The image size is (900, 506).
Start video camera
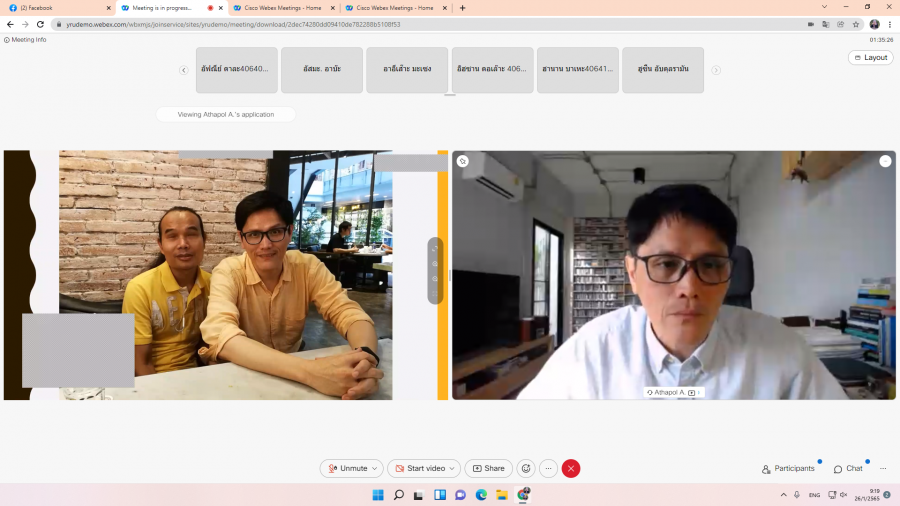[x=419, y=468]
